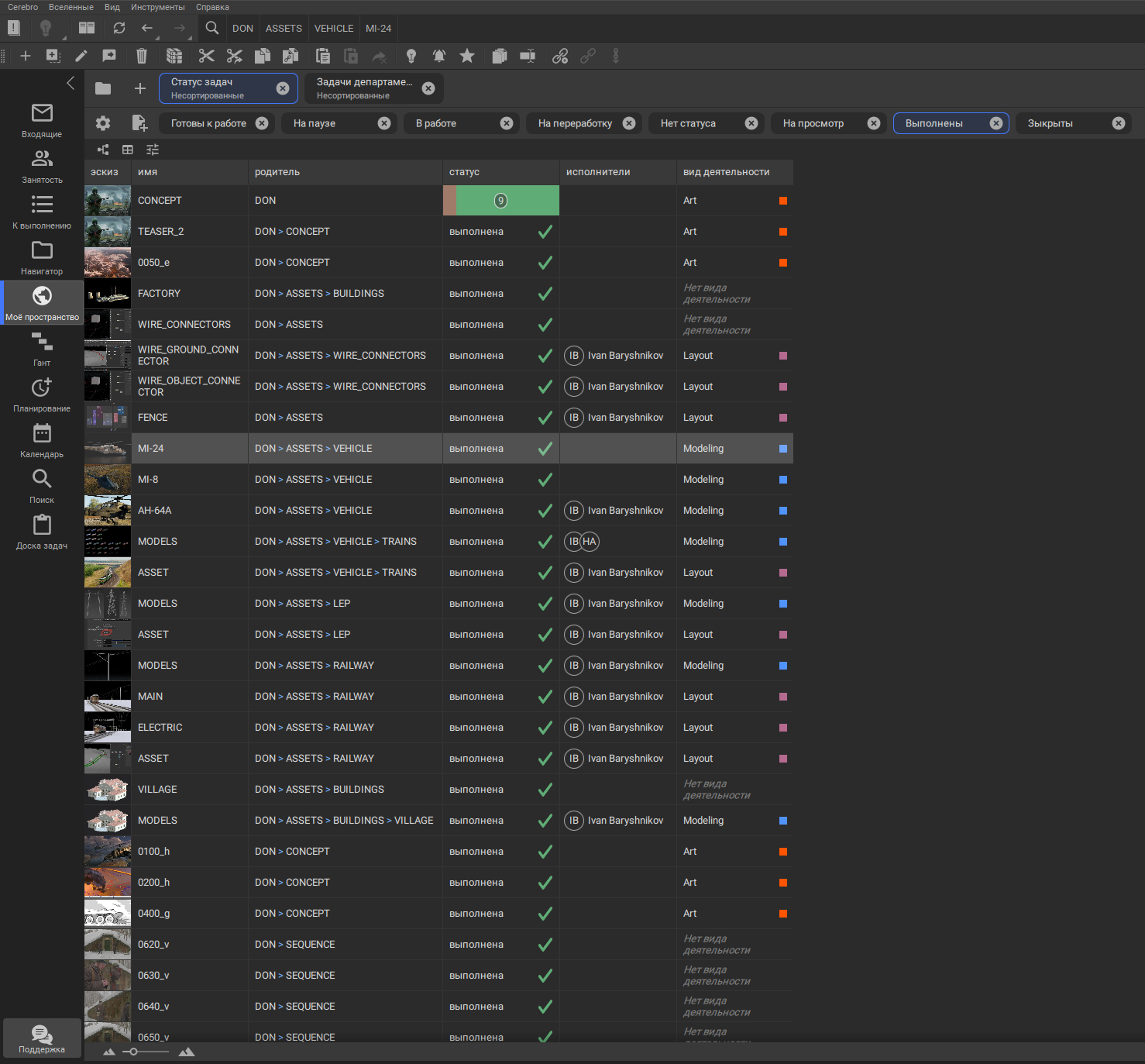Click the refresh icon in top toolbar
1145x1064 pixels.
119,28
